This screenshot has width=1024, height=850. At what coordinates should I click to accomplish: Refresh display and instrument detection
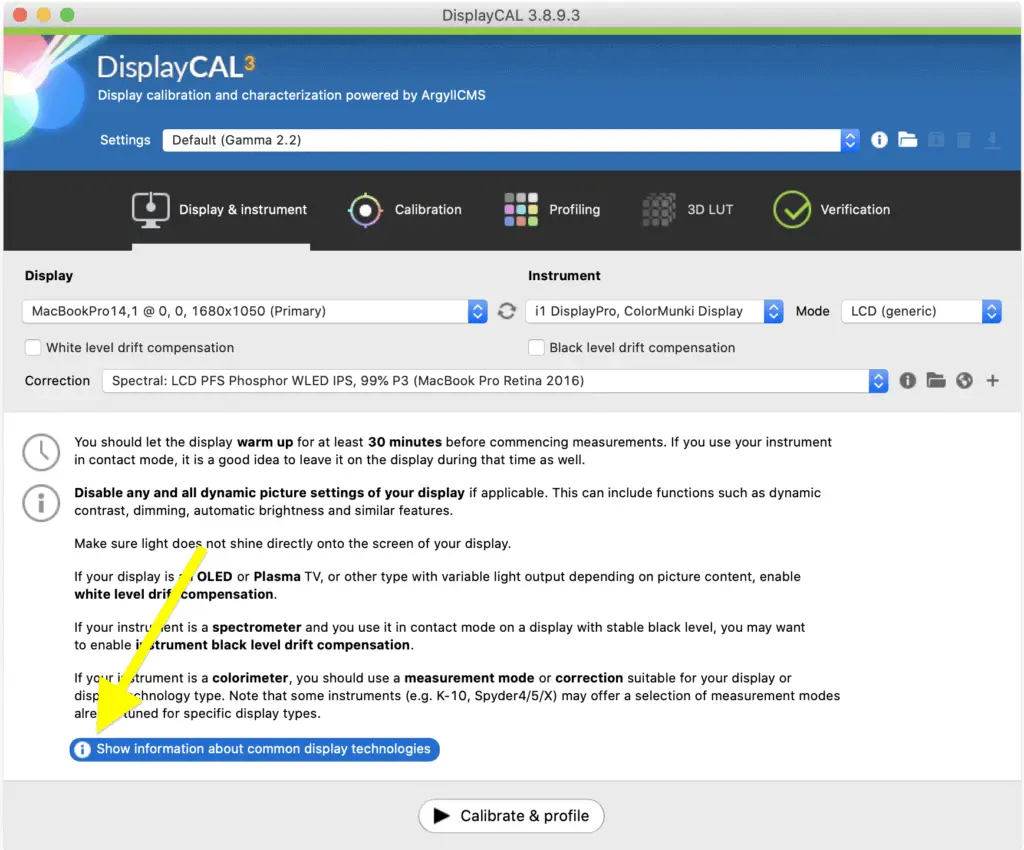(507, 311)
